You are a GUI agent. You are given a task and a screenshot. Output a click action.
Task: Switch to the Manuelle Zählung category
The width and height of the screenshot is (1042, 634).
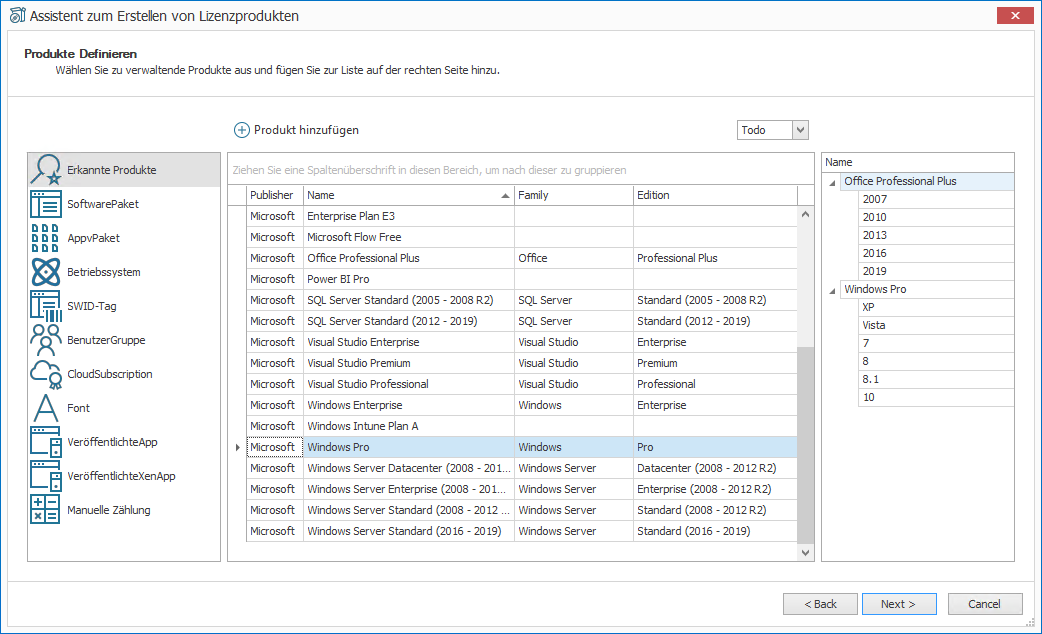coord(124,510)
